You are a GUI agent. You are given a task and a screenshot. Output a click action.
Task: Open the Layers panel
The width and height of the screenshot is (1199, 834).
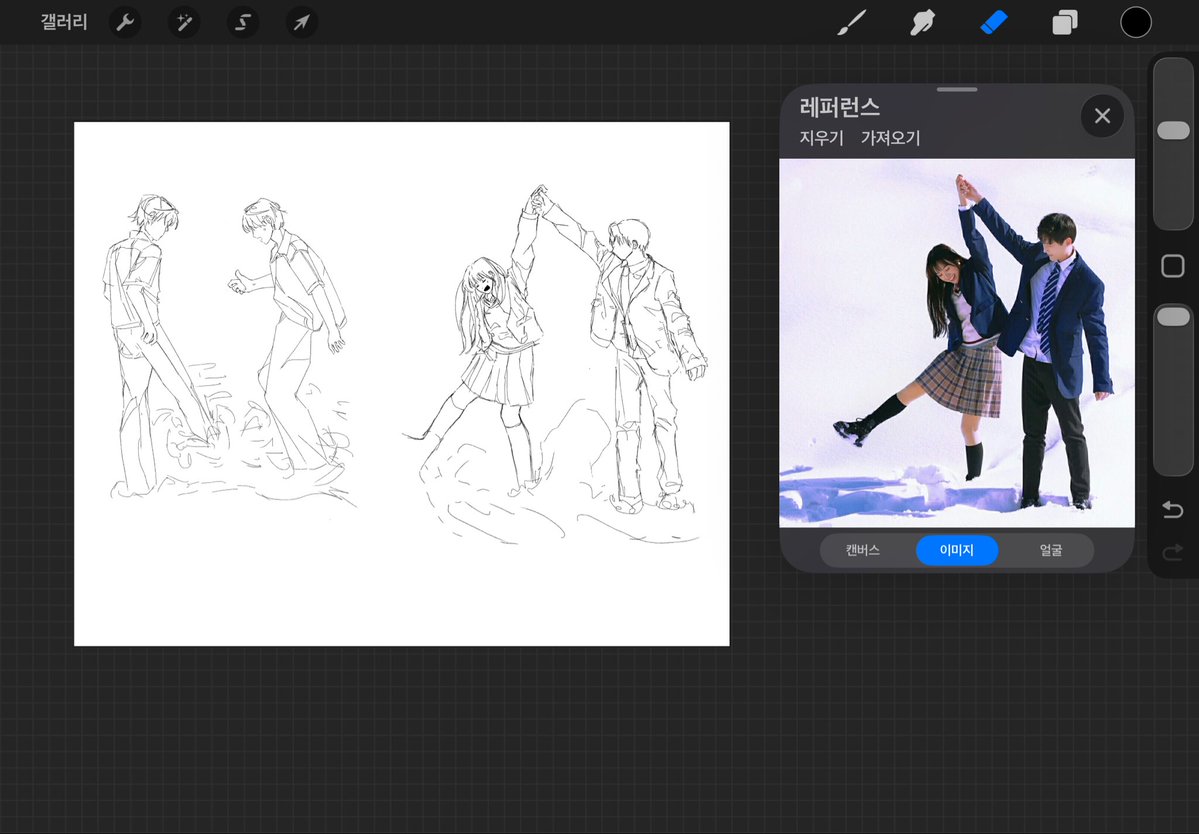[1064, 23]
